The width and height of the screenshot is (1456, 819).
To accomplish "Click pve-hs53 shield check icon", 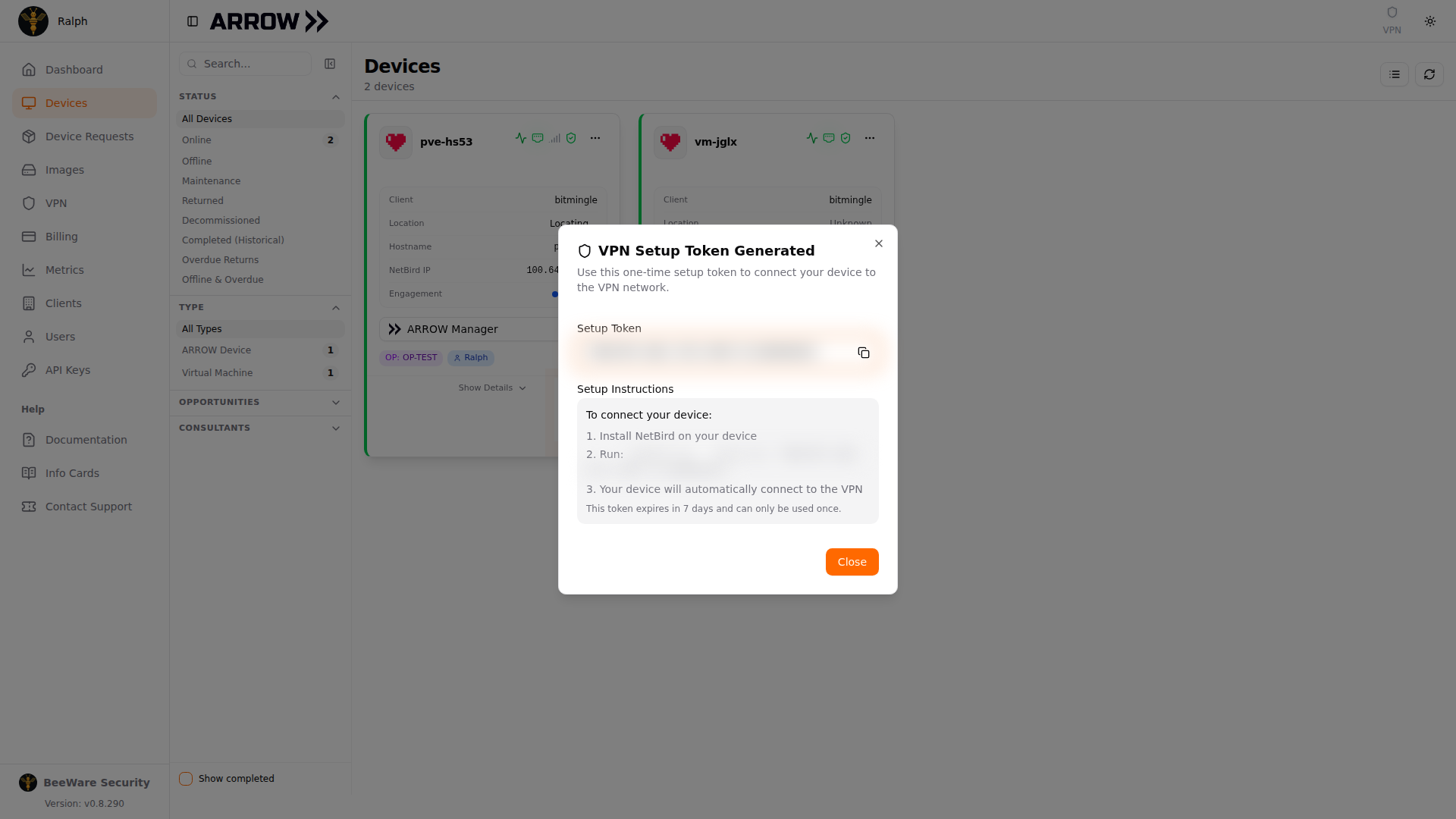I will pos(571,138).
